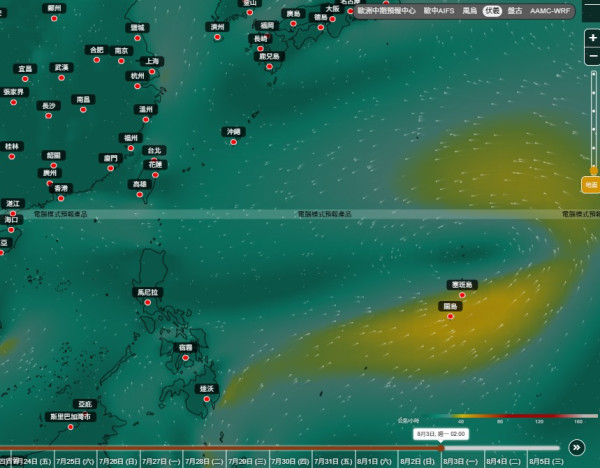Jump timeline to 7月30日 (四)
Screen dimensions: 600x468
click(x=290, y=461)
